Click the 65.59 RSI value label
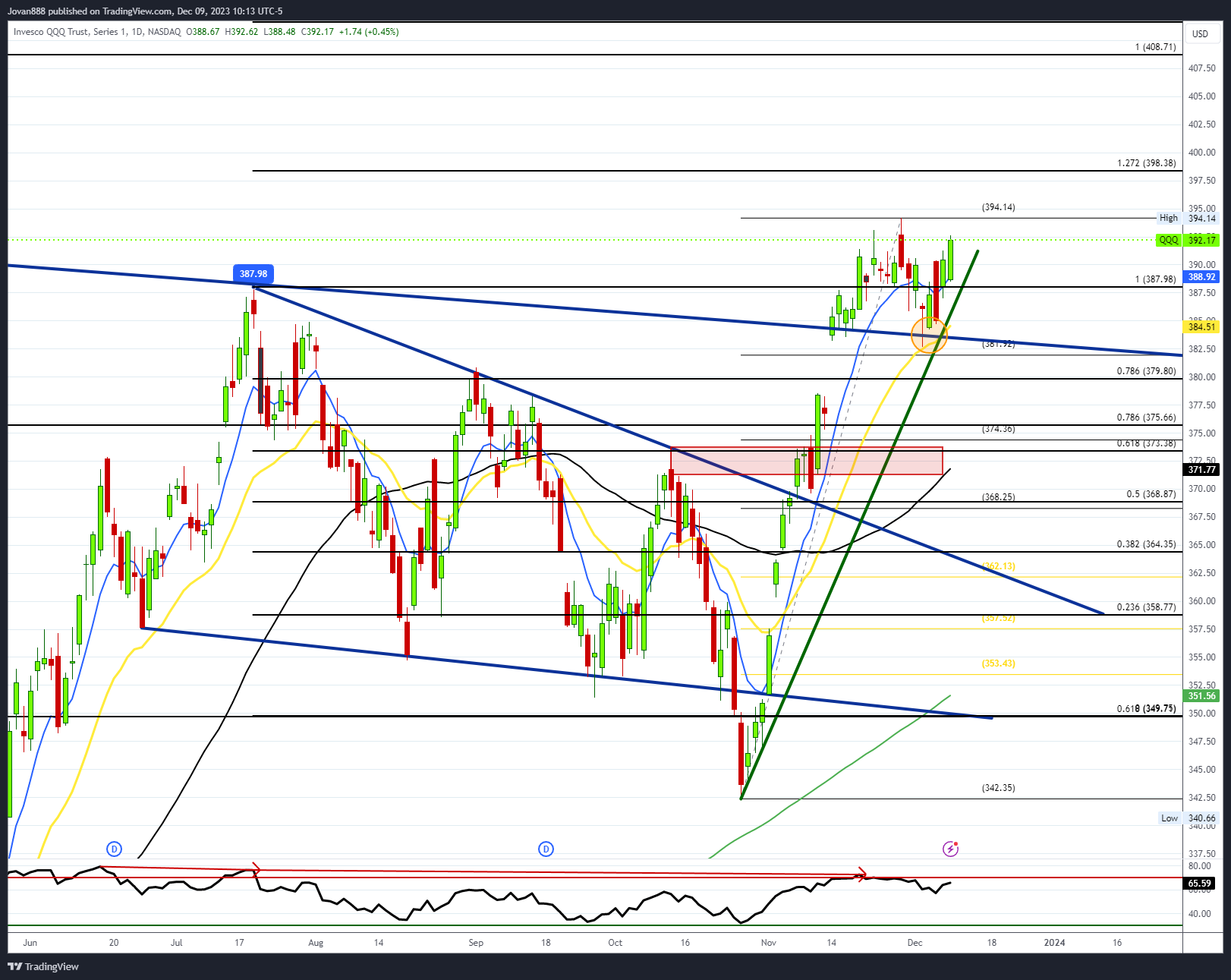Screen dimensions: 1231x980 click(1200, 883)
